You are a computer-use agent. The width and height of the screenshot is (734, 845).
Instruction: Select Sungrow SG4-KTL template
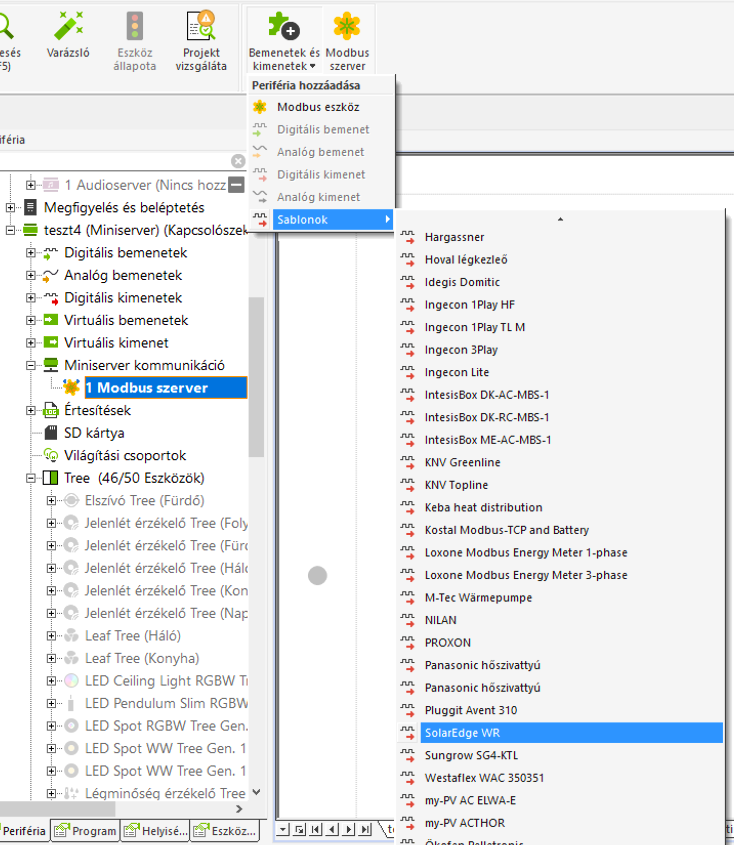560,756
